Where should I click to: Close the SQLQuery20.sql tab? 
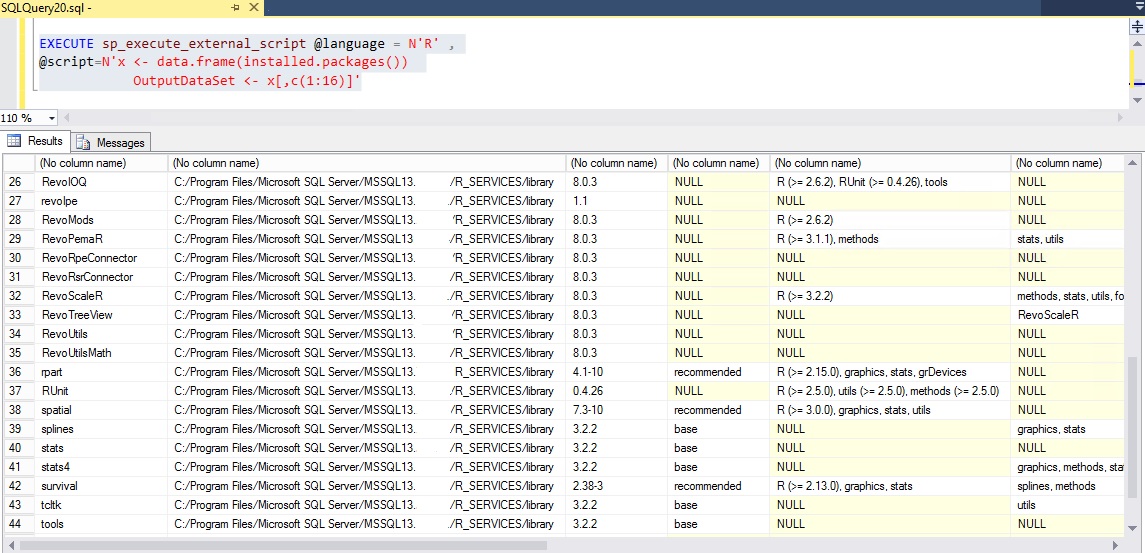click(255, 7)
